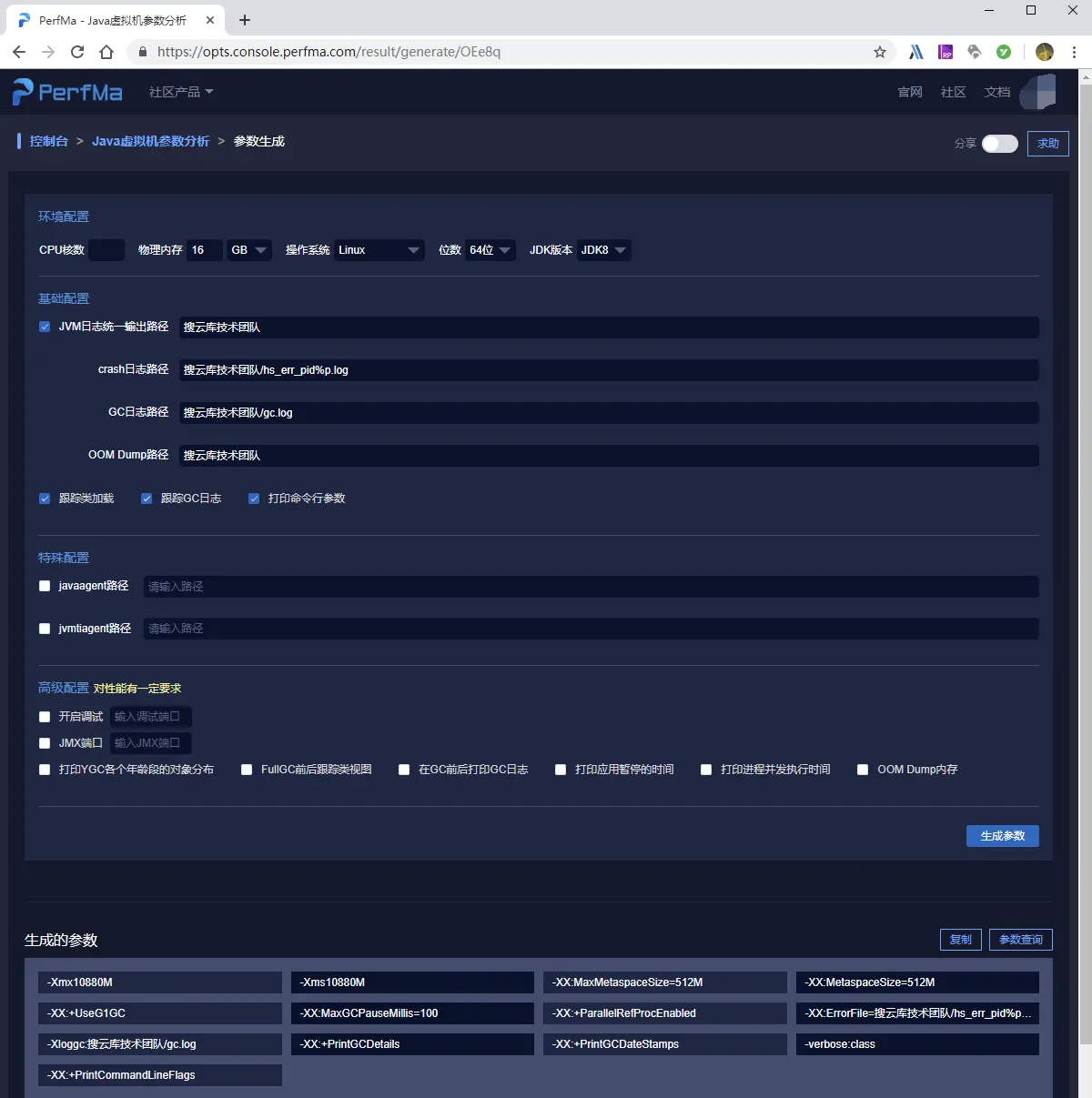Viewport: 1092px width, 1098px height.
Task: Check 在GC前后打印GC日志 option
Action: 404,770
